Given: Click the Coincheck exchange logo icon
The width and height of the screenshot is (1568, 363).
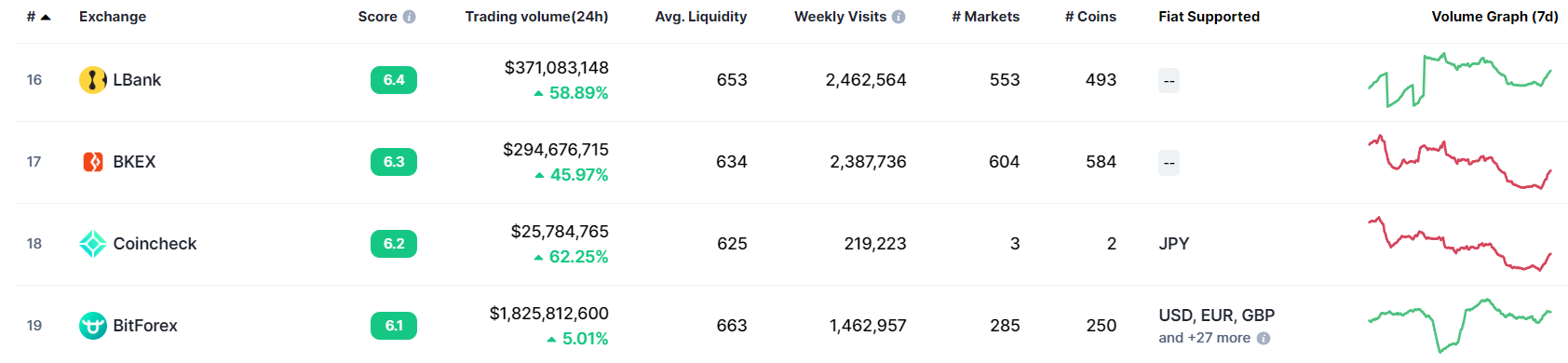Looking at the screenshot, I should click(93, 244).
